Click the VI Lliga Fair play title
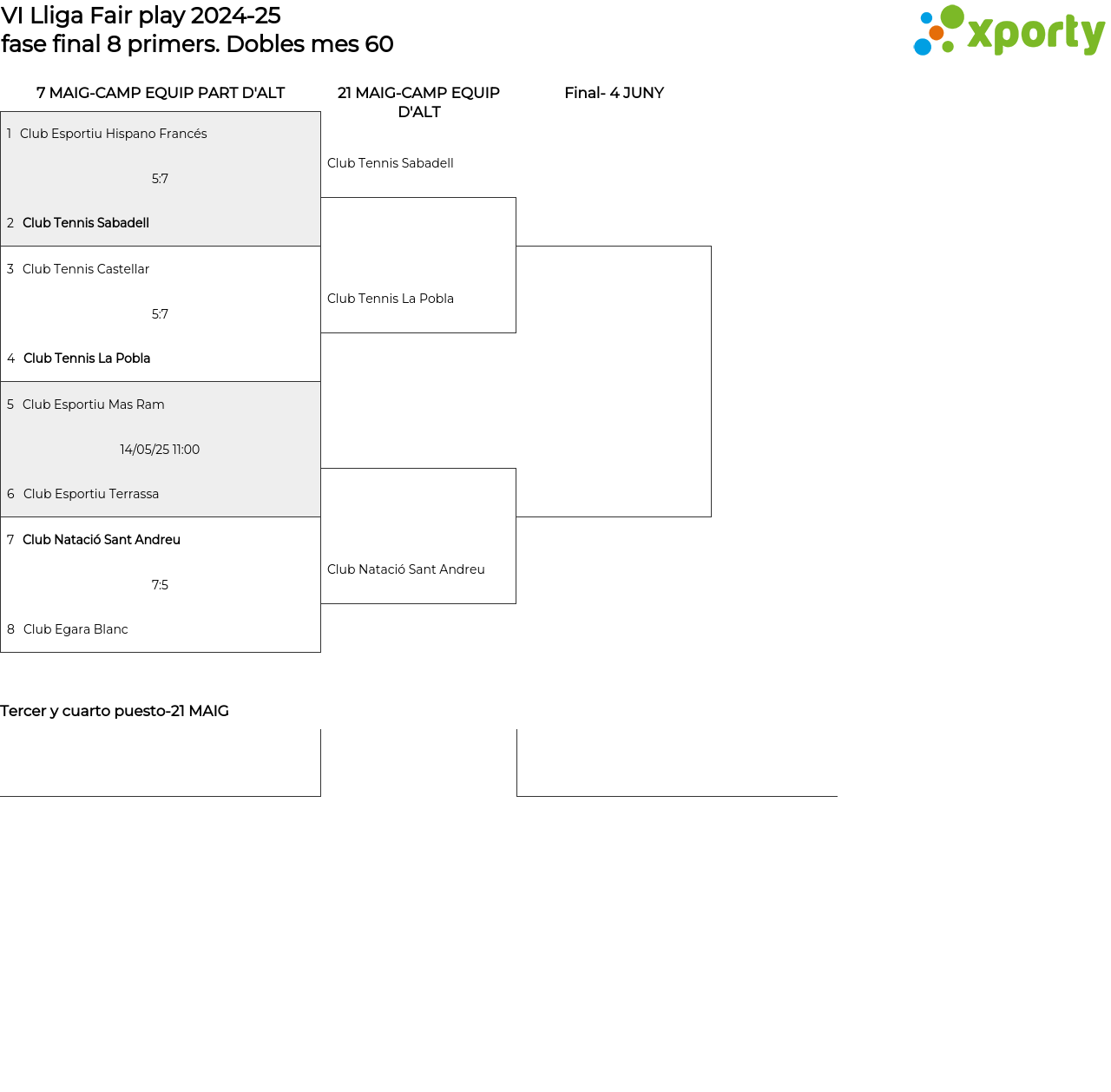Image resolution: width=1111 pixels, height=1092 pixels. (x=141, y=16)
